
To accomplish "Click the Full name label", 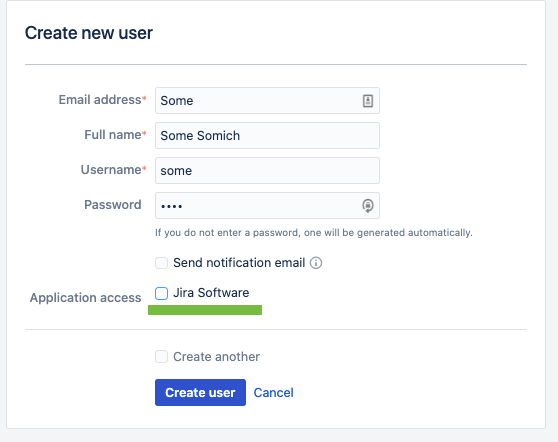I will [115, 135].
